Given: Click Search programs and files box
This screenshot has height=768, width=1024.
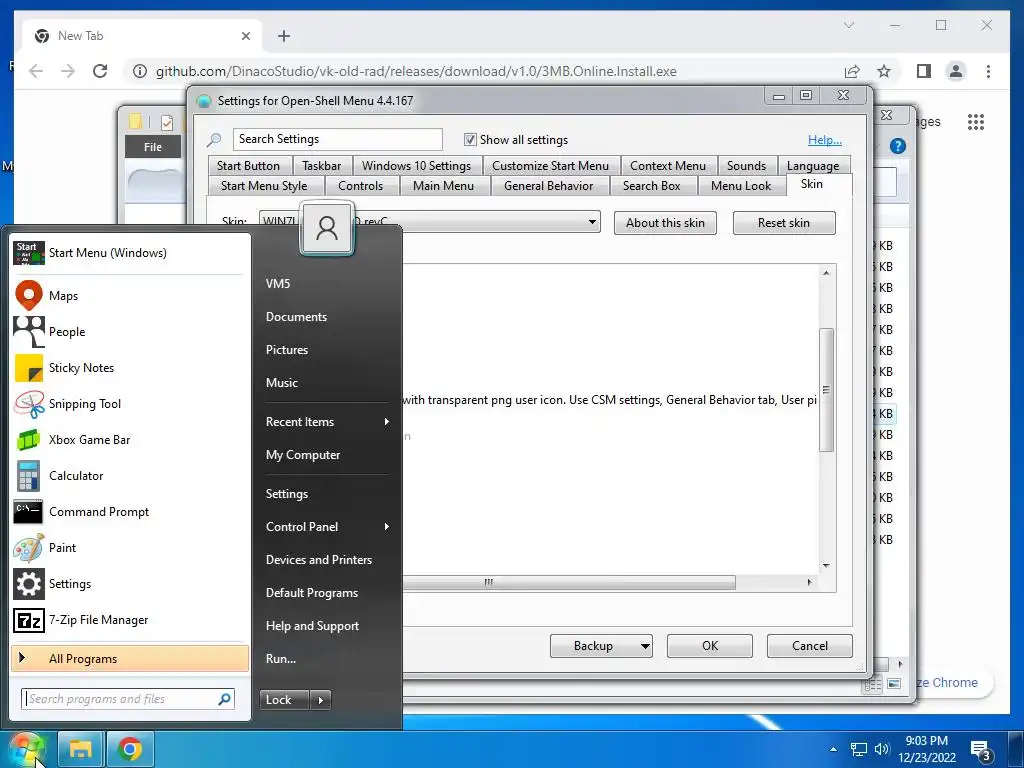Looking at the screenshot, I should point(127,699).
